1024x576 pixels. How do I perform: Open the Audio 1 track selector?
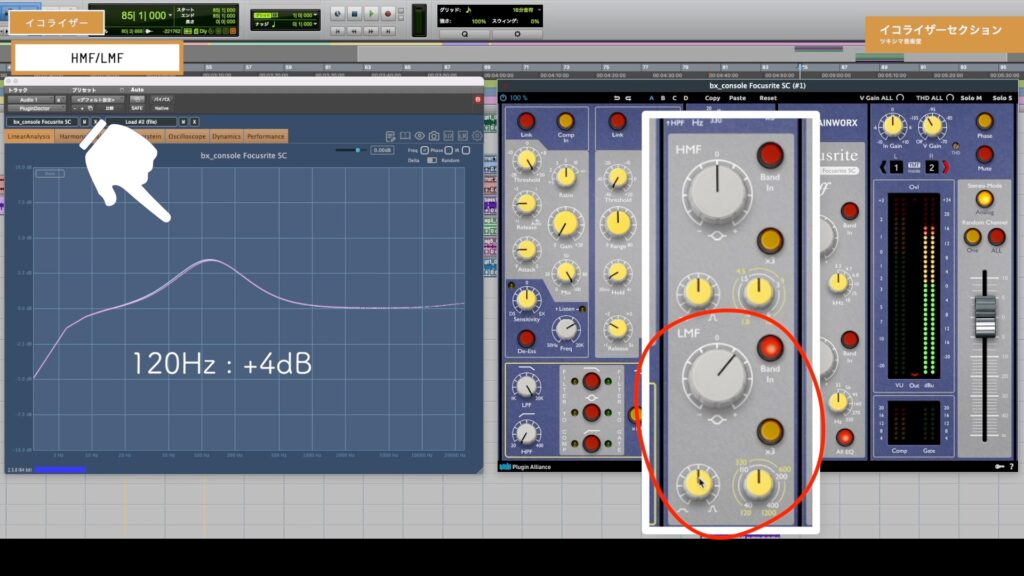(29, 100)
